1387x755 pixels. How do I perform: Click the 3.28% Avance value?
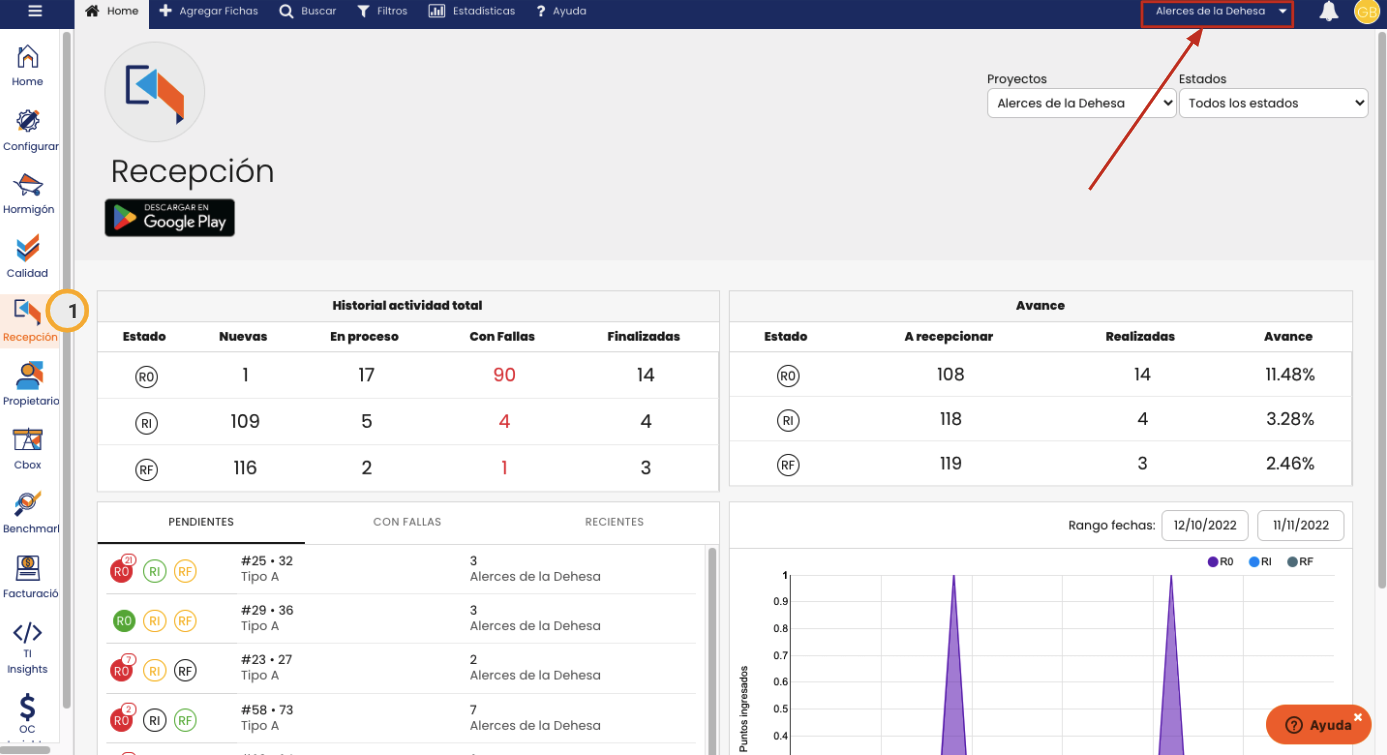(x=1290, y=419)
